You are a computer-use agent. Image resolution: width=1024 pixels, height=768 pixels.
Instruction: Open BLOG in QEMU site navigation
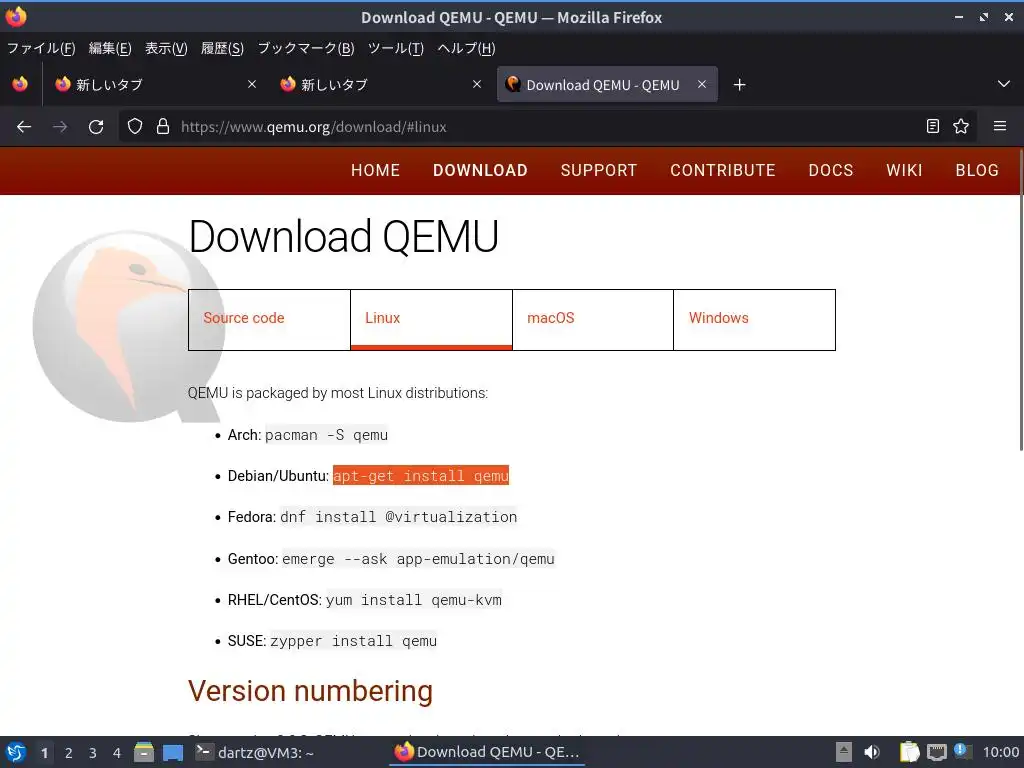tap(977, 170)
